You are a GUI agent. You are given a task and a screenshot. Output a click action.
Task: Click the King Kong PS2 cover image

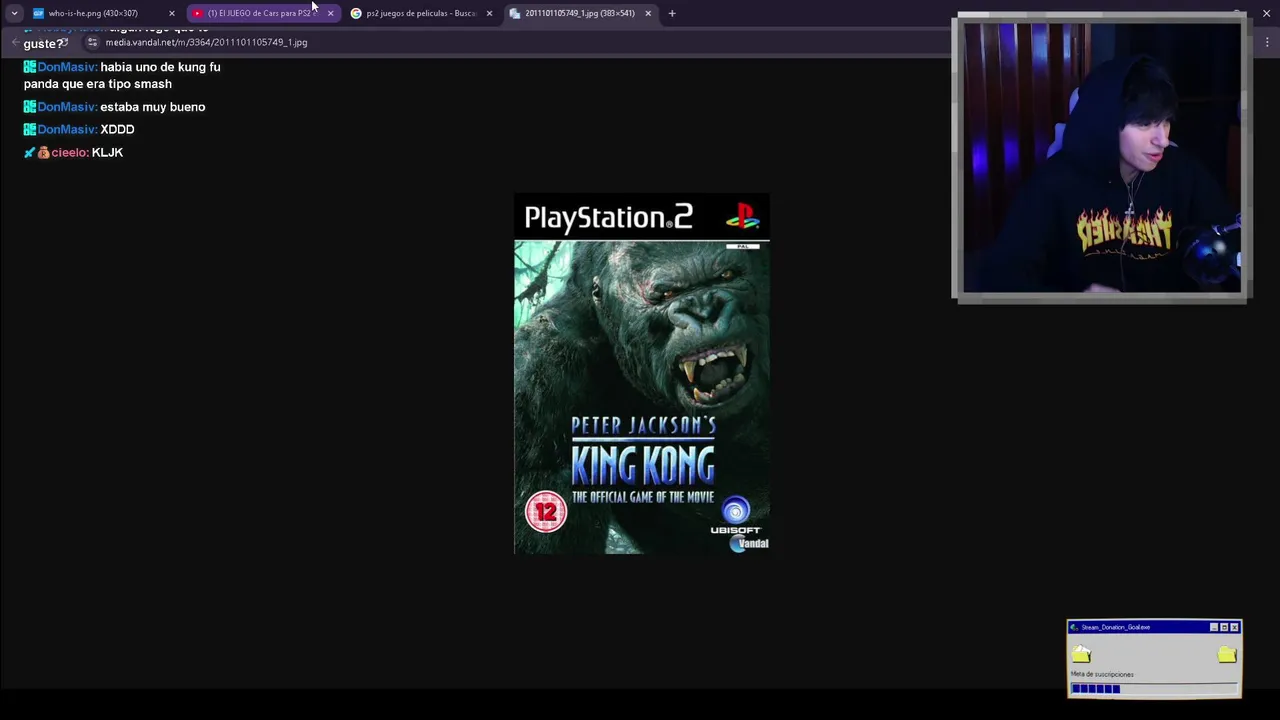tap(642, 373)
